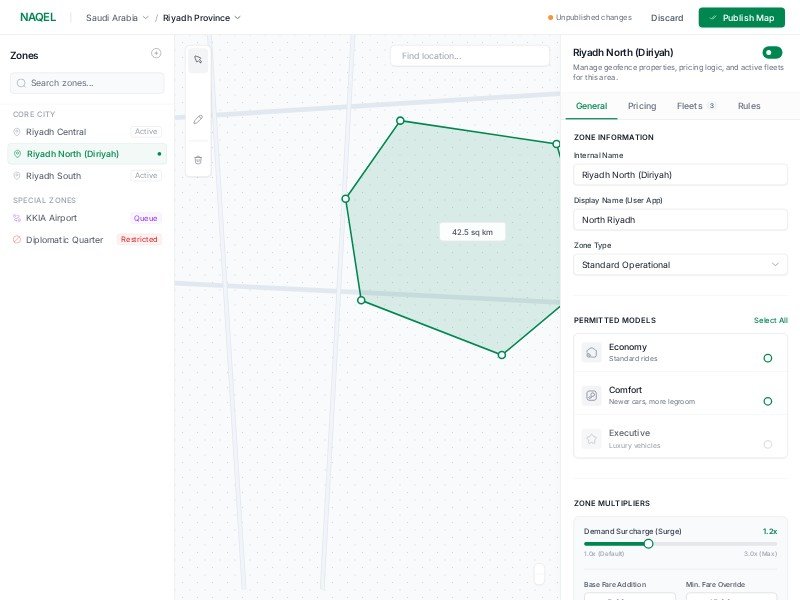Switch to the Pricing tab

click(x=642, y=106)
